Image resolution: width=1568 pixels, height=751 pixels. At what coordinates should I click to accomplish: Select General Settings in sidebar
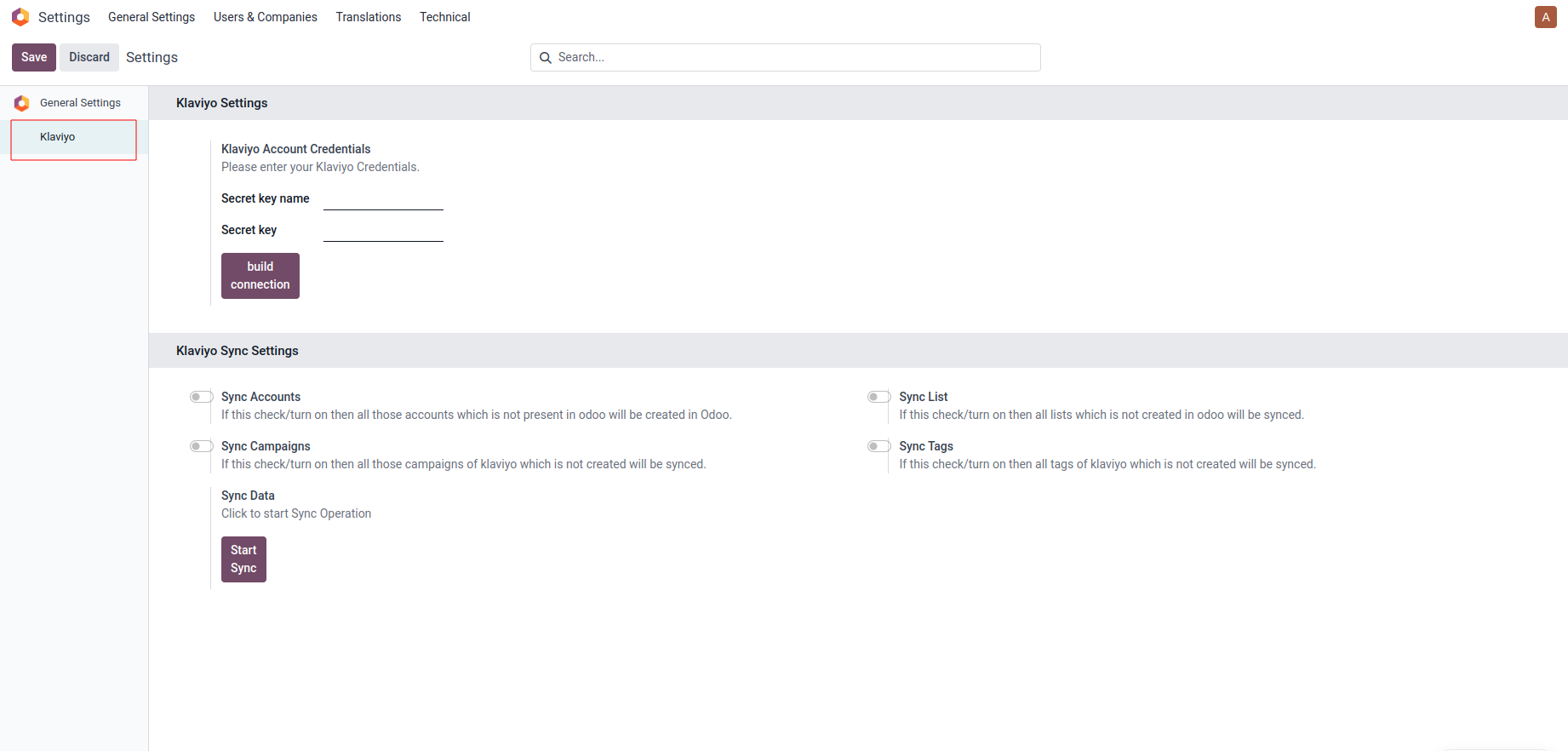pos(74,103)
